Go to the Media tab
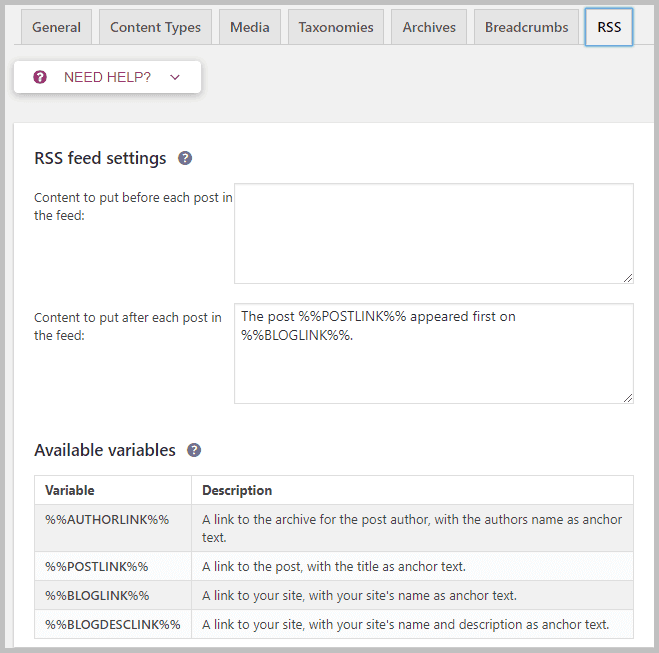 tap(249, 27)
